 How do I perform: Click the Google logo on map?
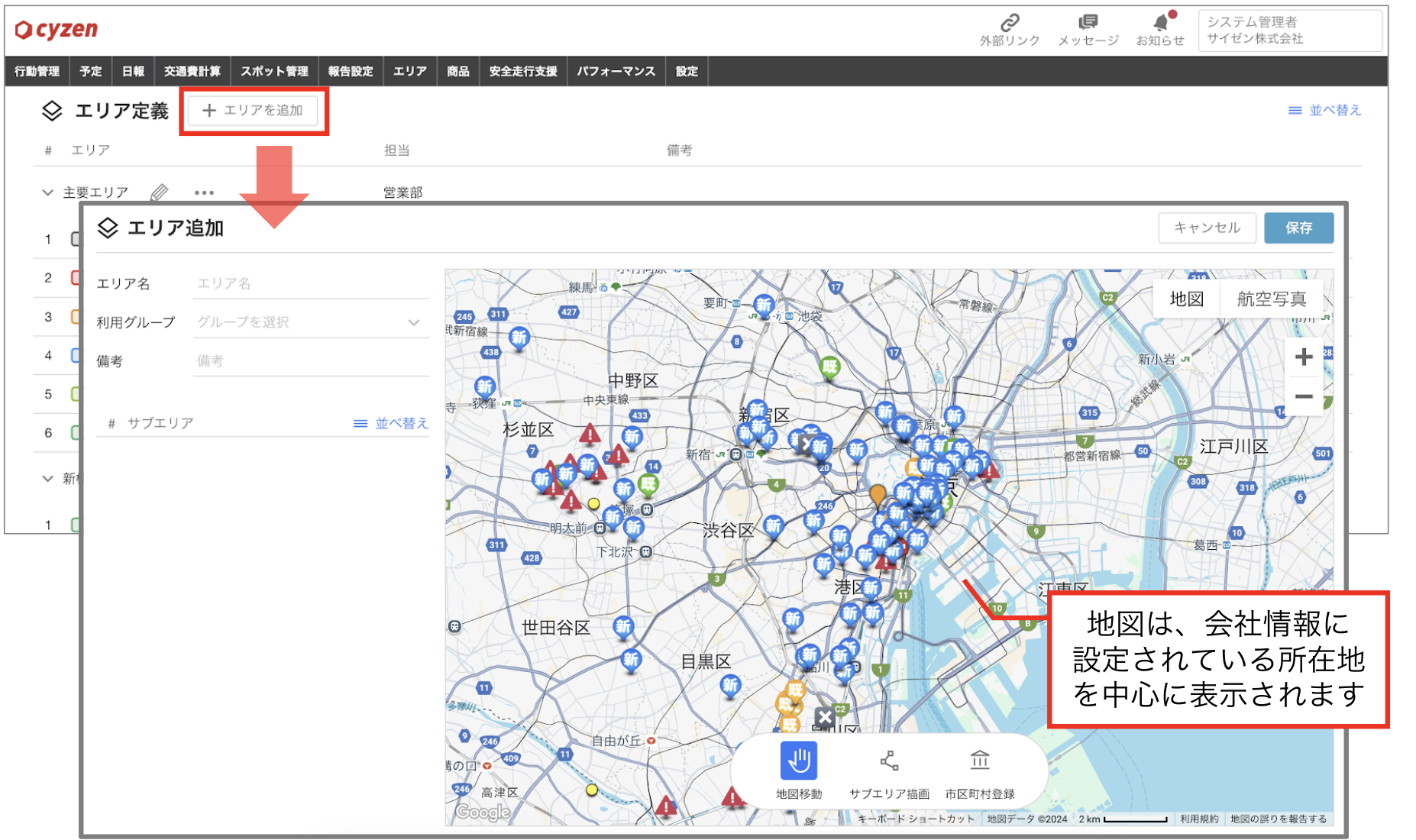pyautogui.click(x=482, y=813)
